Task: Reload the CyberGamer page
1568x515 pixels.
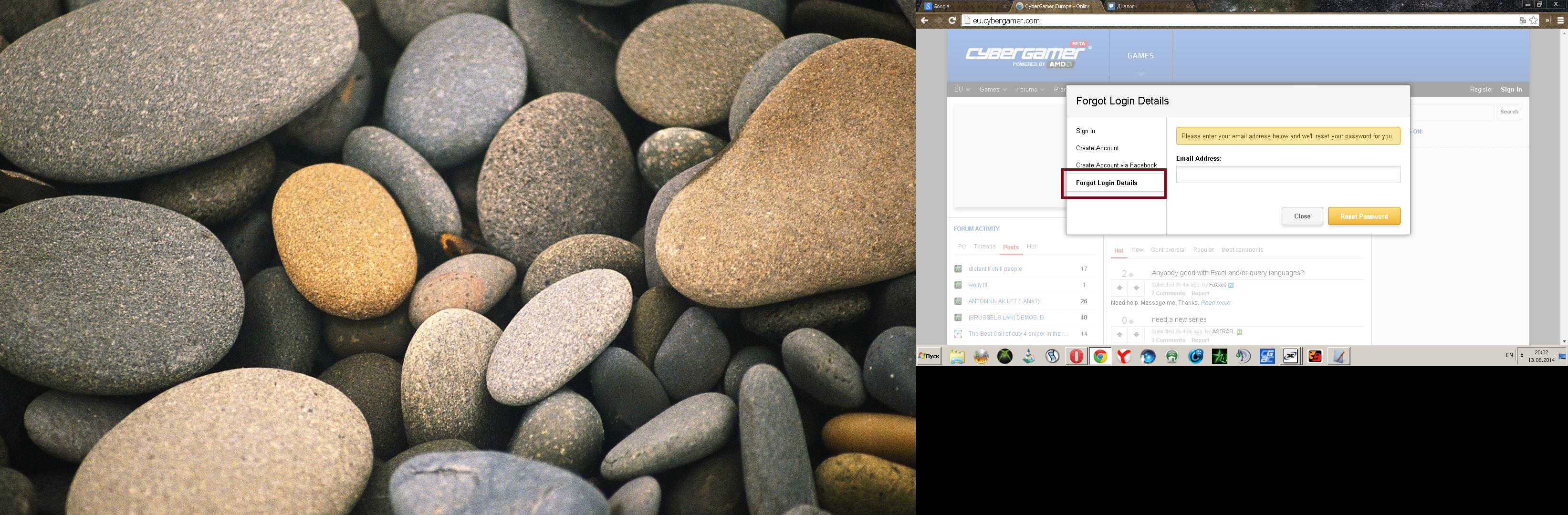Action: (x=952, y=21)
